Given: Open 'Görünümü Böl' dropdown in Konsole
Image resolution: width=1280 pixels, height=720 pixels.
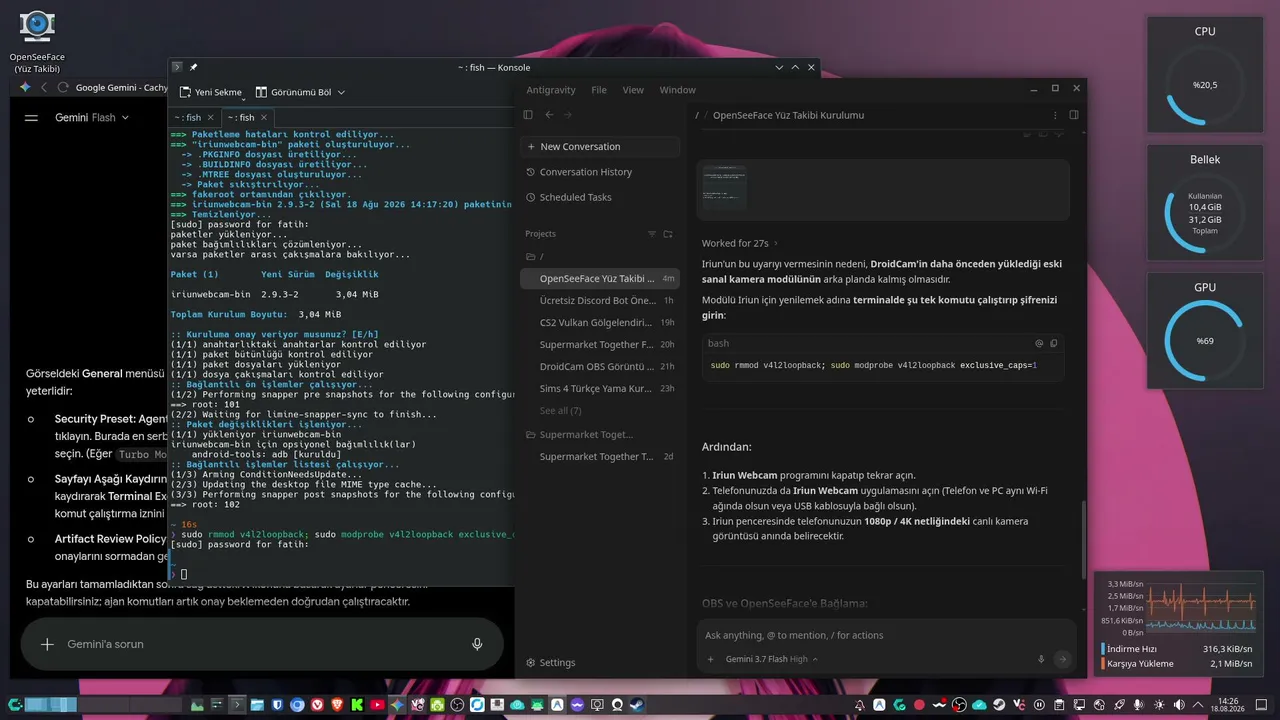Looking at the screenshot, I should (x=300, y=92).
